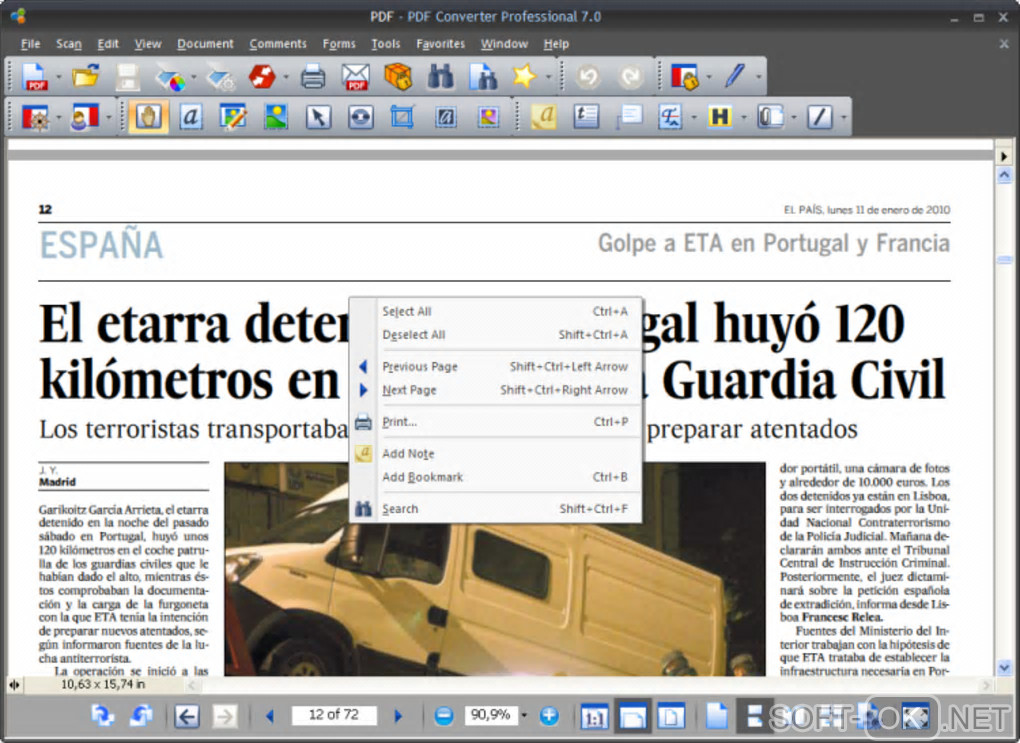The width and height of the screenshot is (1020, 743).
Task: Select the arrow pointer tool
Action: [318, 117]
